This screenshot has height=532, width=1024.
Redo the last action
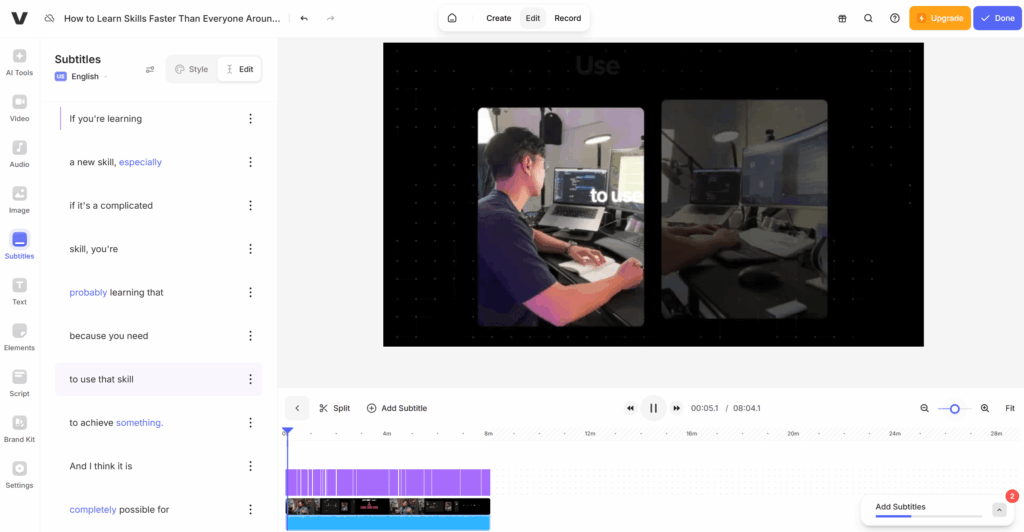tap(330, 18)
